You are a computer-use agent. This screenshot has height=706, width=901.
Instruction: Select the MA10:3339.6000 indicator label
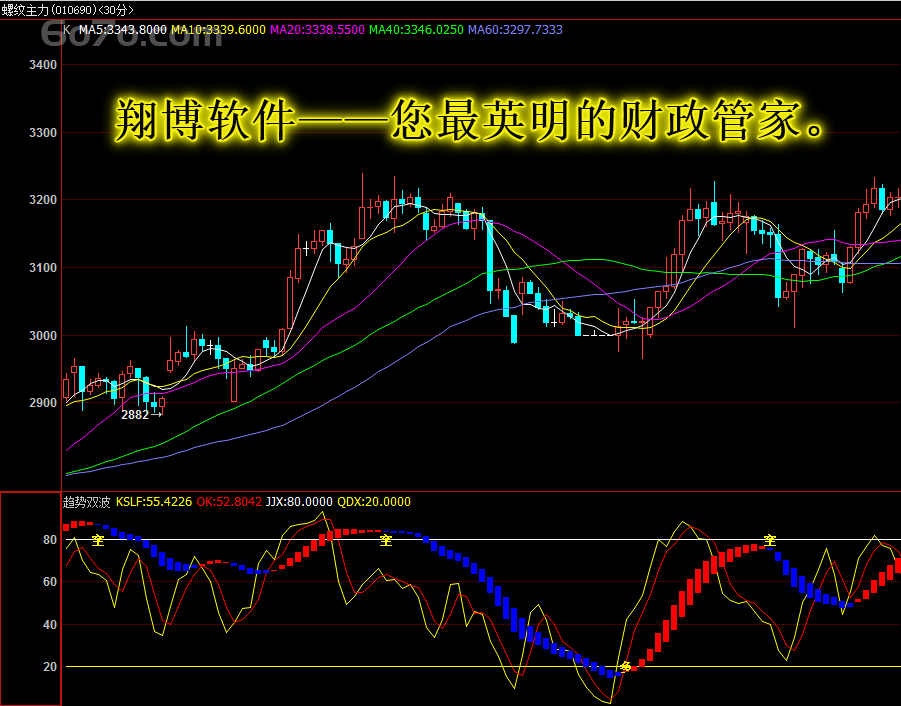tap(218, 30)
